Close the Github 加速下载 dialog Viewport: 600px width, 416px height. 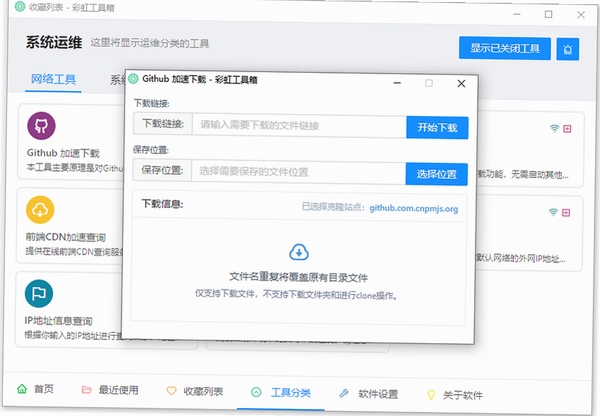pos(461,83)
